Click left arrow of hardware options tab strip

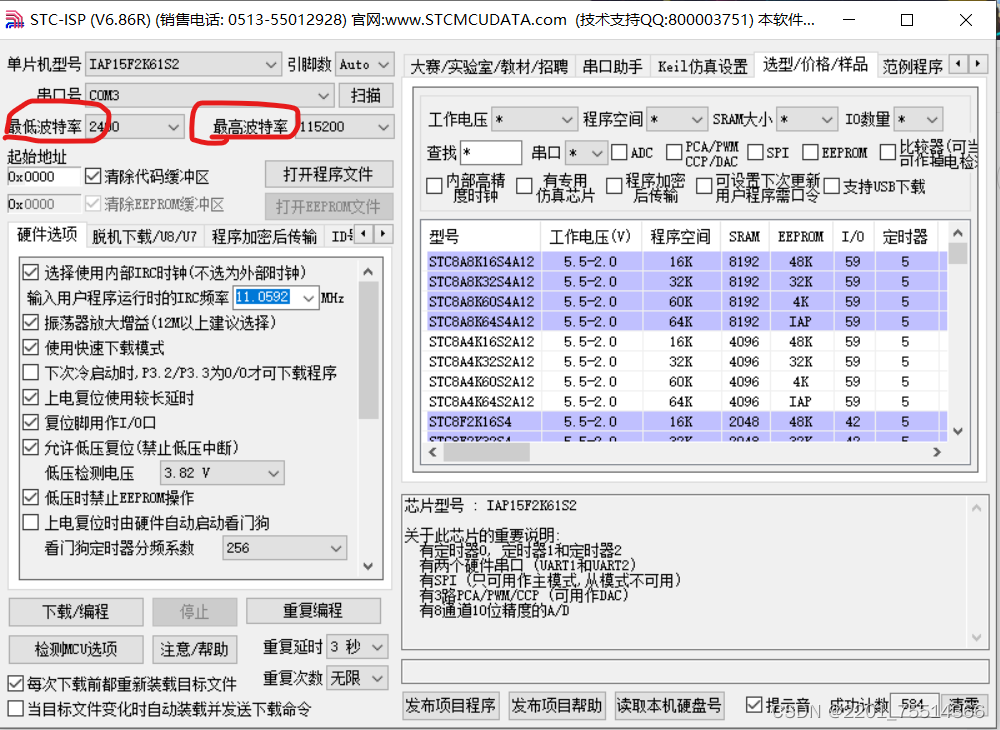[364, 234]
